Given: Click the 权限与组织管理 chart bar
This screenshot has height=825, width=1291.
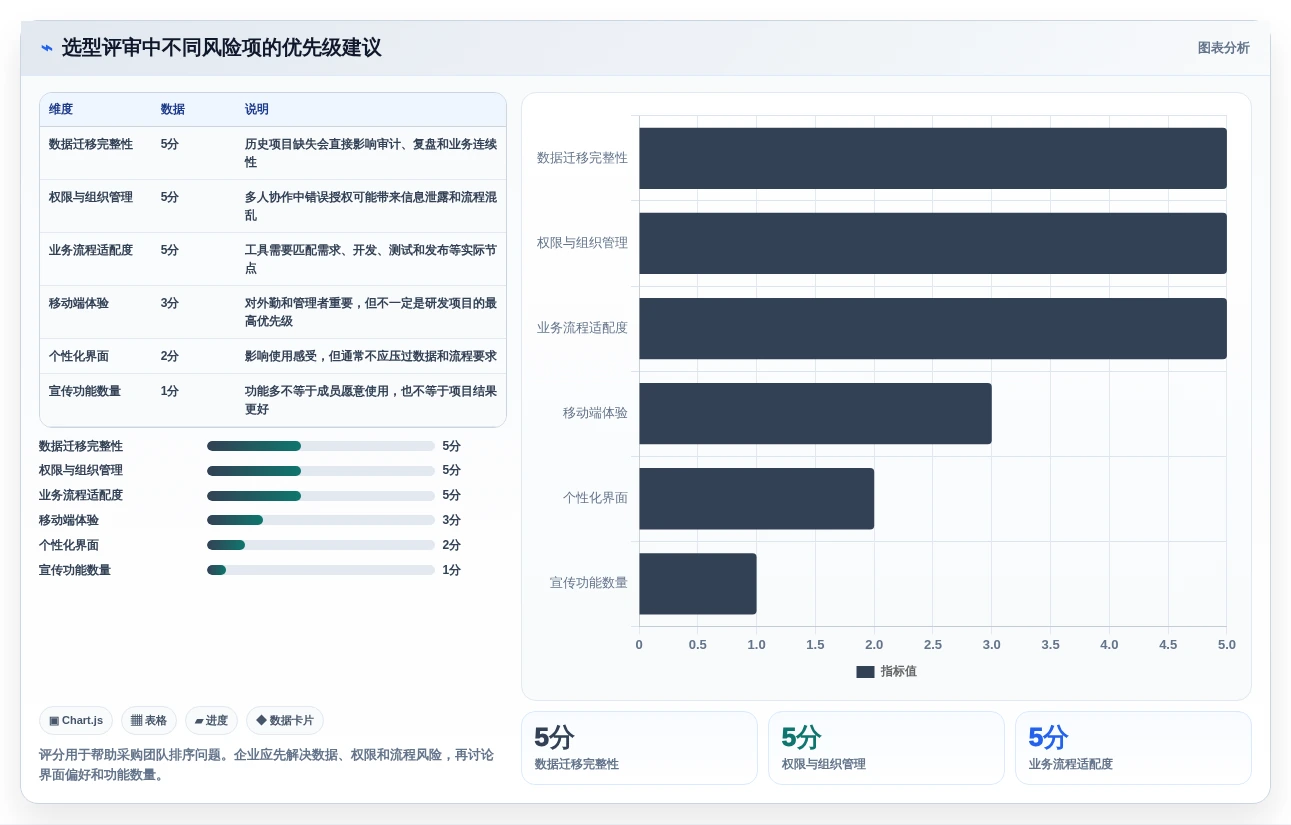Looking at the screenshot, I should pos(933,243).
